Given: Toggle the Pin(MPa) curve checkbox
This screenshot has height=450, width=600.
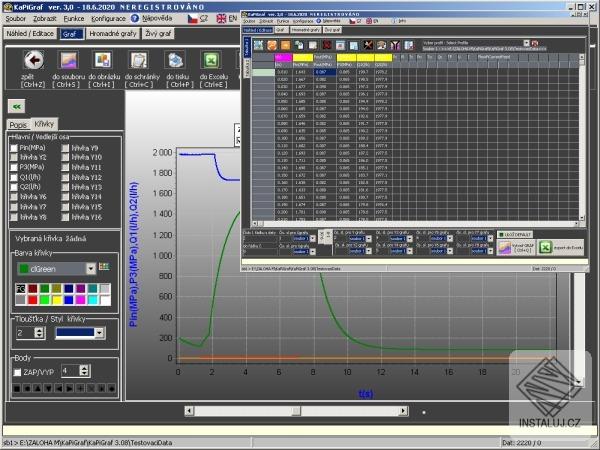Looking at the screenshot, I should click(14, 148).
